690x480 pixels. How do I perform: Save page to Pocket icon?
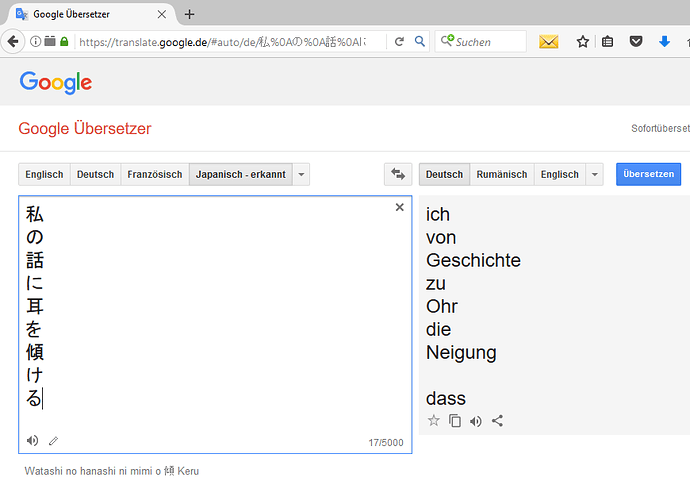tap(636, 42)
